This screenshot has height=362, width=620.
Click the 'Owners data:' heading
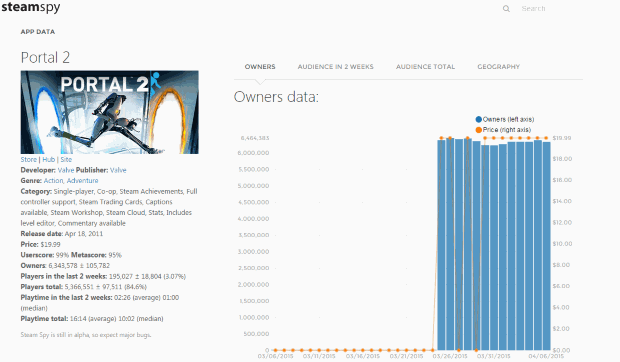[276, 97]
